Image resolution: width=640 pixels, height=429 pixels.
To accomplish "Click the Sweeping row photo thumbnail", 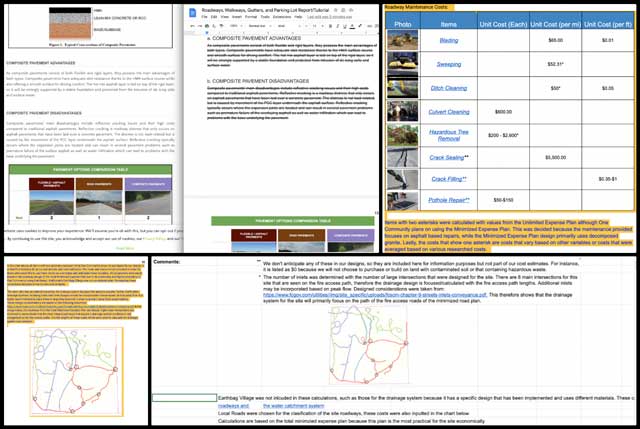I will 402,64.
